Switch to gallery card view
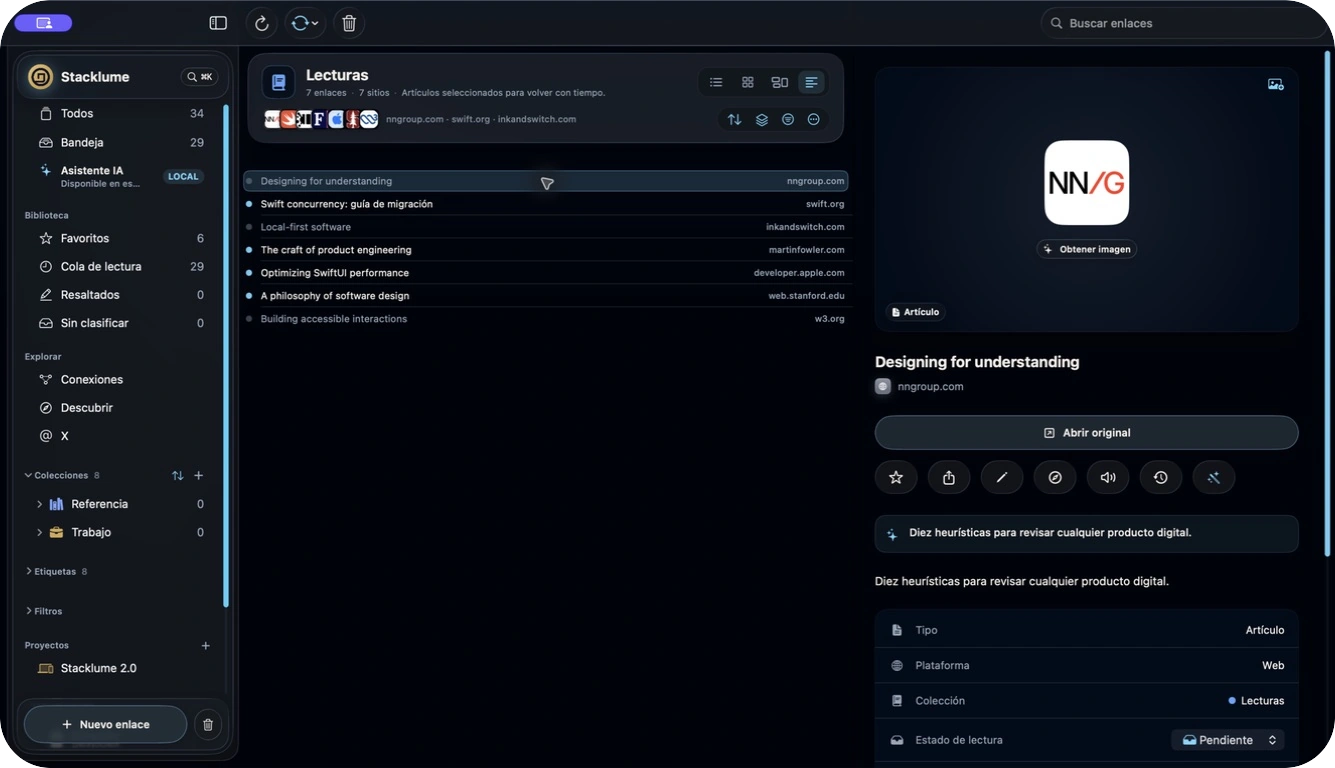The image size is (1335, 768). pyautogui.click(x=779, y=82)
